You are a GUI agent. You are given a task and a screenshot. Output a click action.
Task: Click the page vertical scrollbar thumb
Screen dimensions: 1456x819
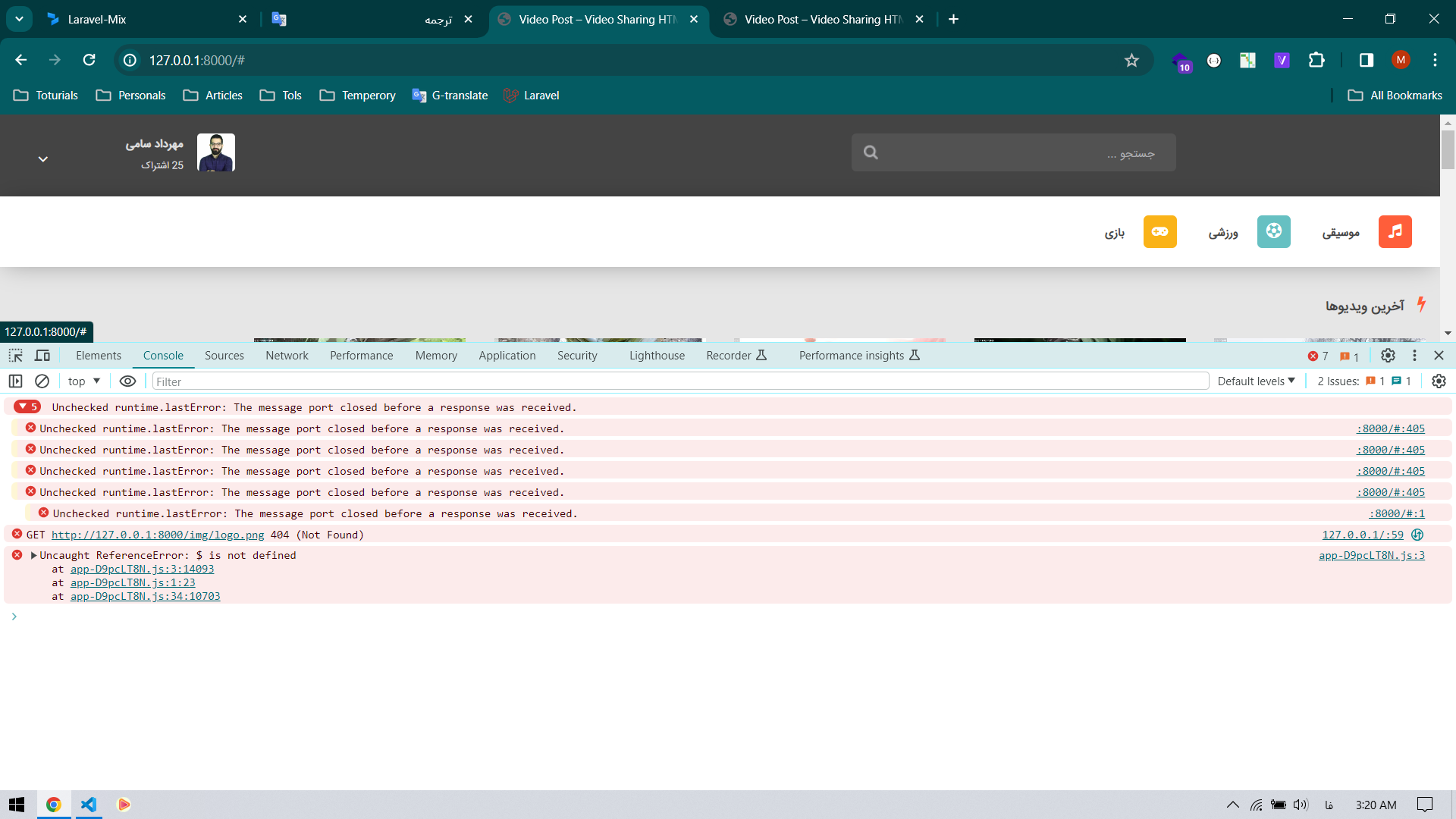tap(1448, 149)
